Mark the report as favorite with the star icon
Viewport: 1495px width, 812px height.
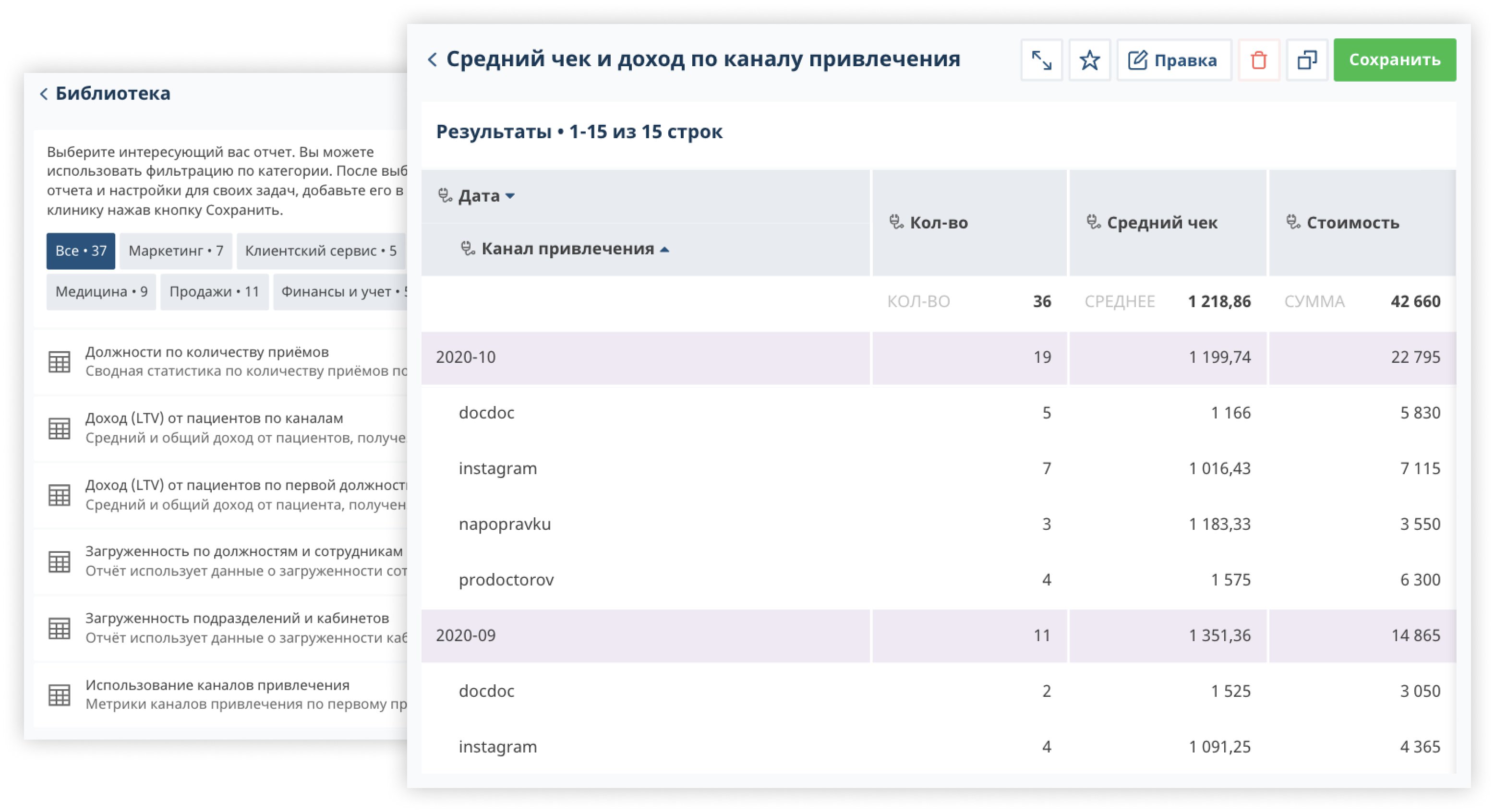(x=1090, y=60)
